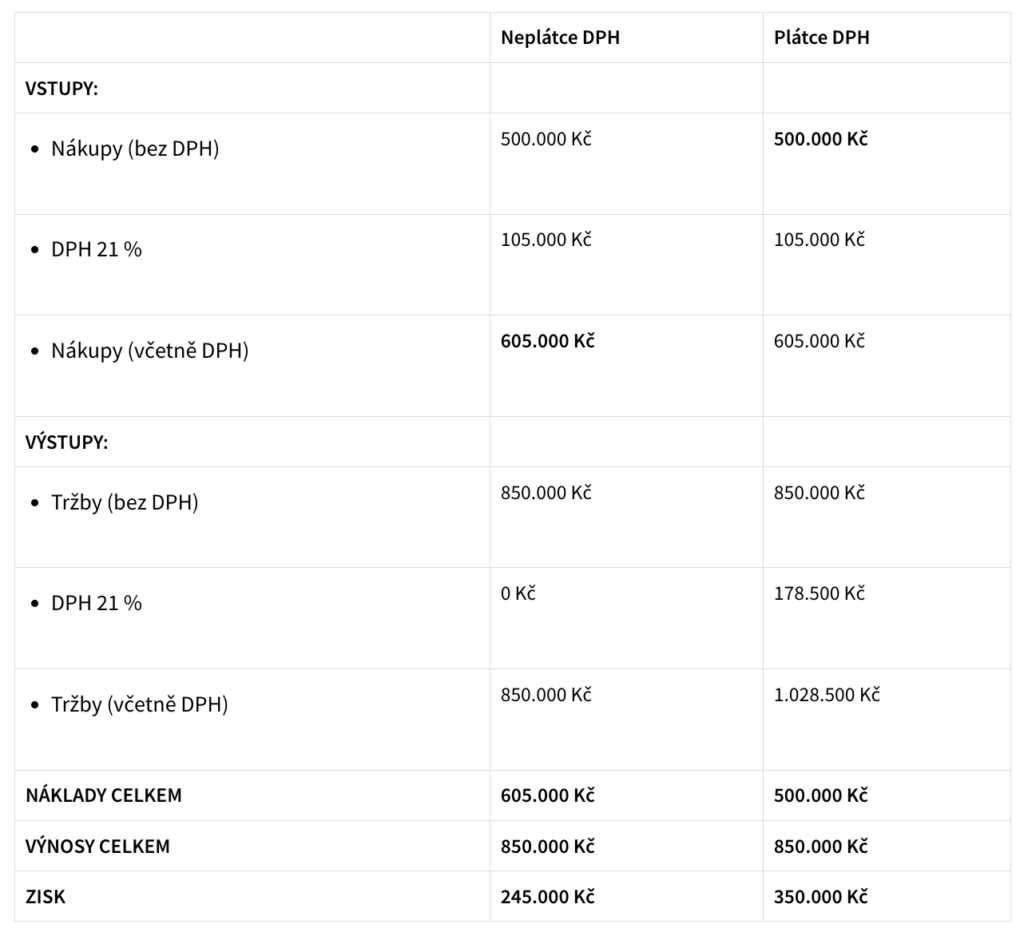Click the Tržby (včetně DPH) label
This screenshot has width=1024, height=936.
140,705
